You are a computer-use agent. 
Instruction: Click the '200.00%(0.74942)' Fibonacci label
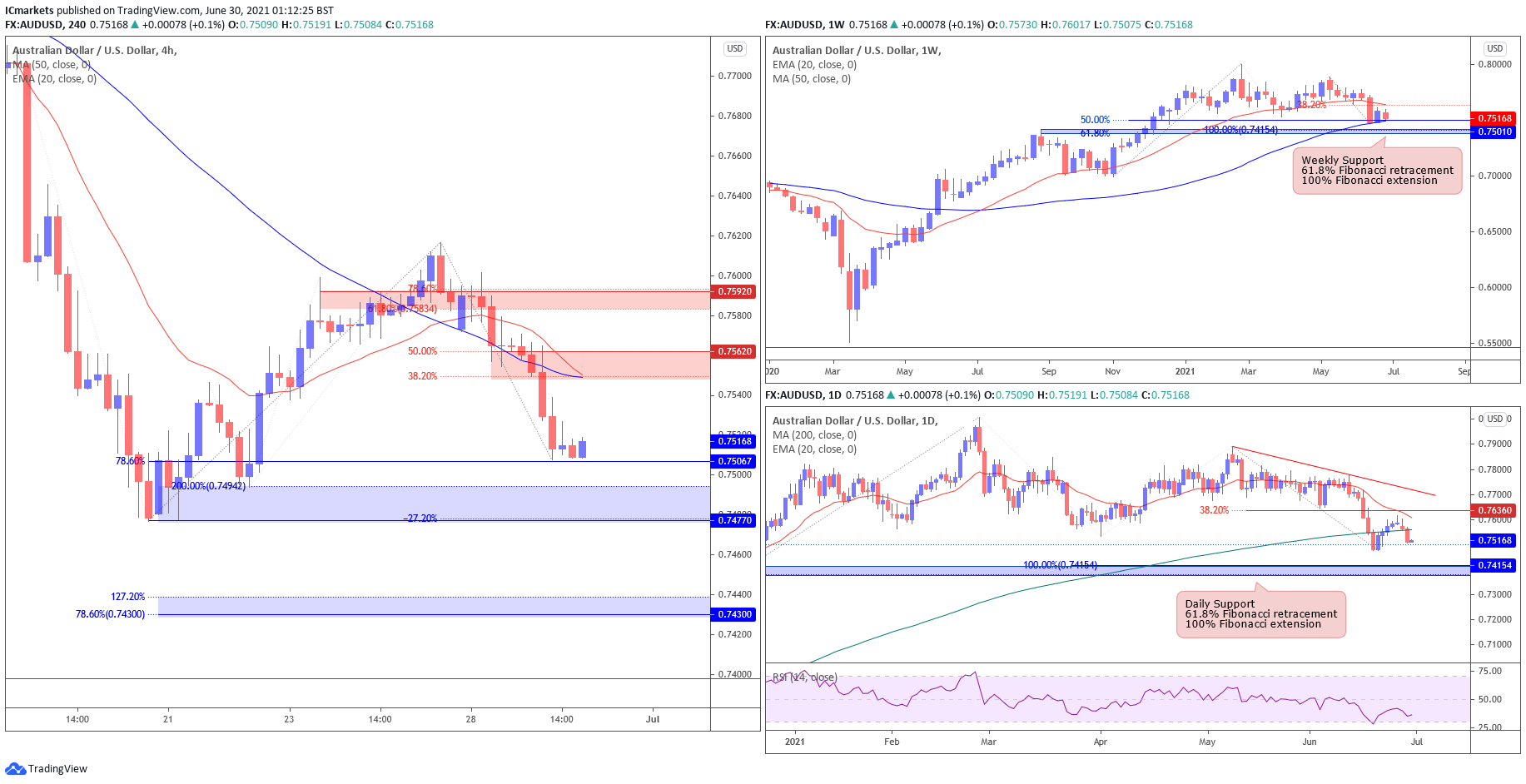[x=208, y=486]
